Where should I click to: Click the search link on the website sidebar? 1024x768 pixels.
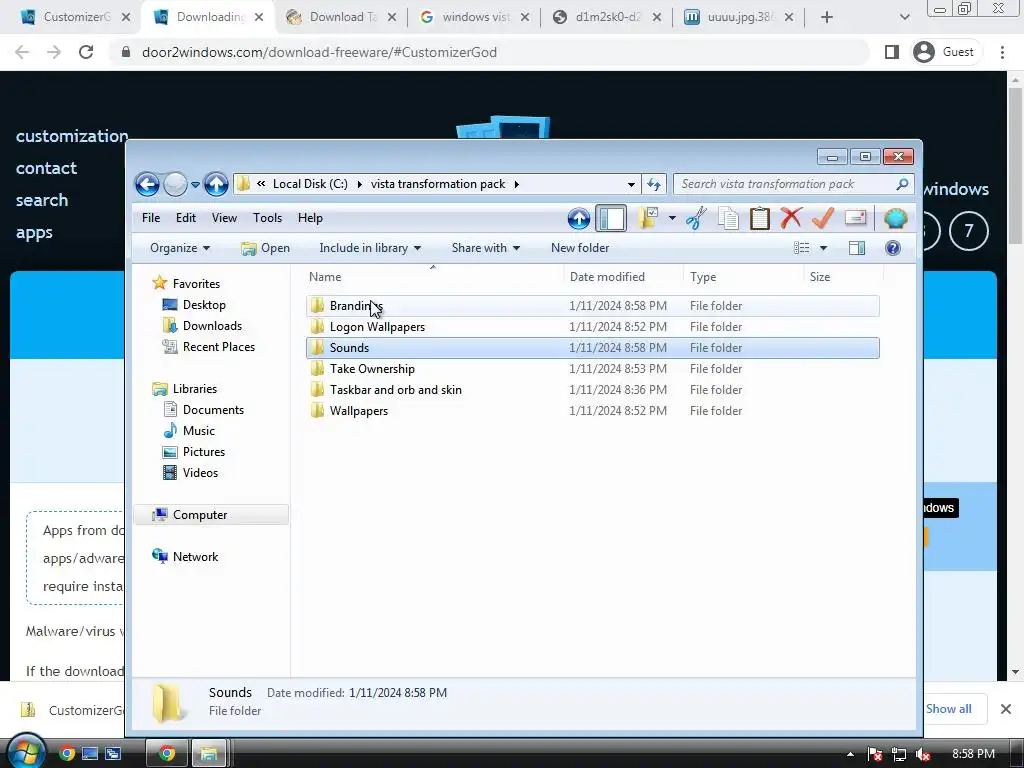point(42,200)
